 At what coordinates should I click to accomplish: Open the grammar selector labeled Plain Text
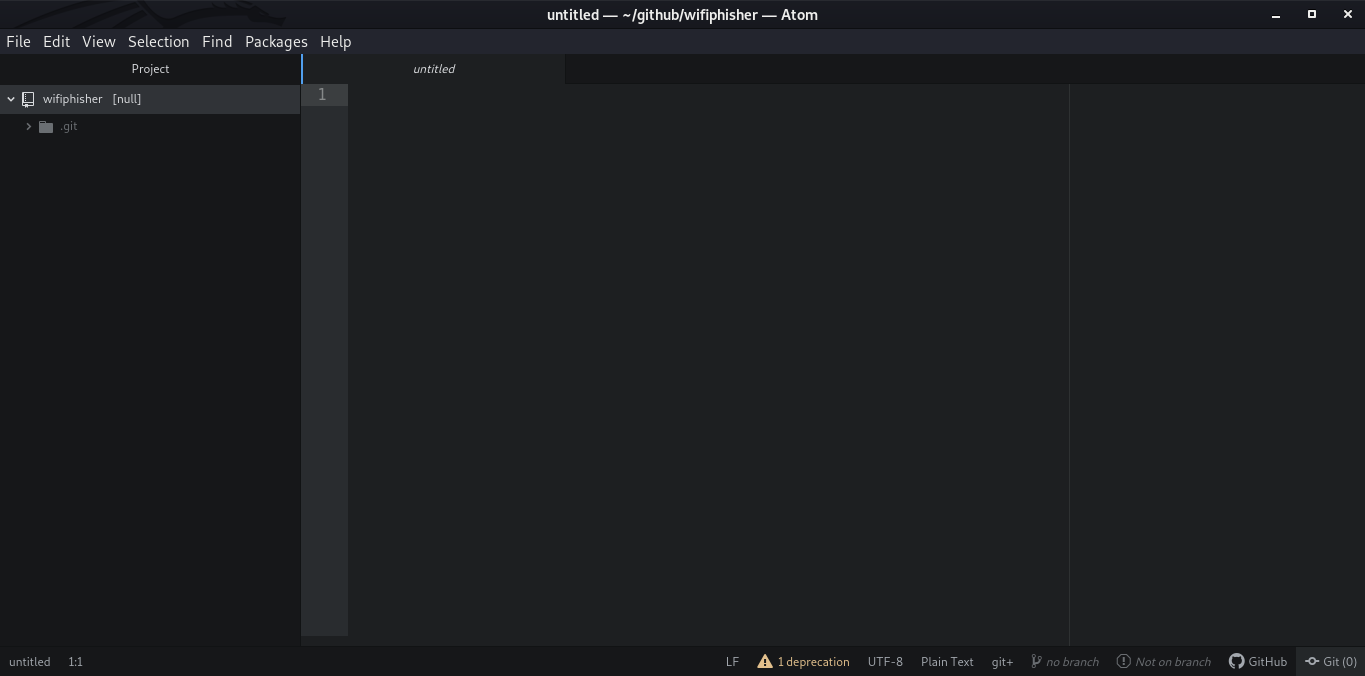tap(946, 661)
